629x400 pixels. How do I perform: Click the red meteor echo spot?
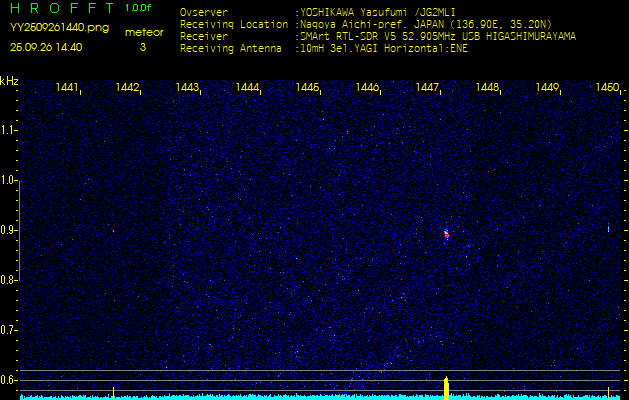[x=446, y=234]
